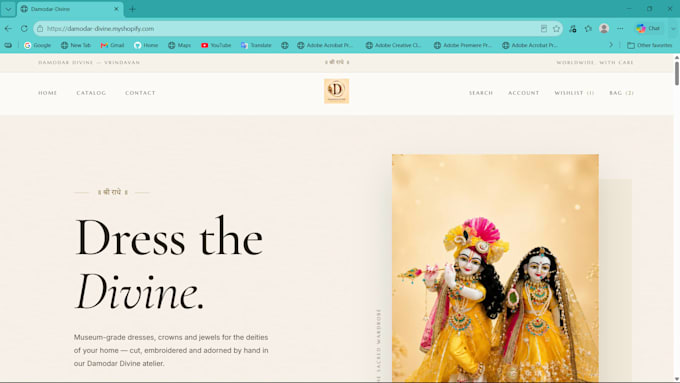Image resolution: width=680 pixels, height=383 pixels.
Task: Open a new browser tab
Action: 132,9
